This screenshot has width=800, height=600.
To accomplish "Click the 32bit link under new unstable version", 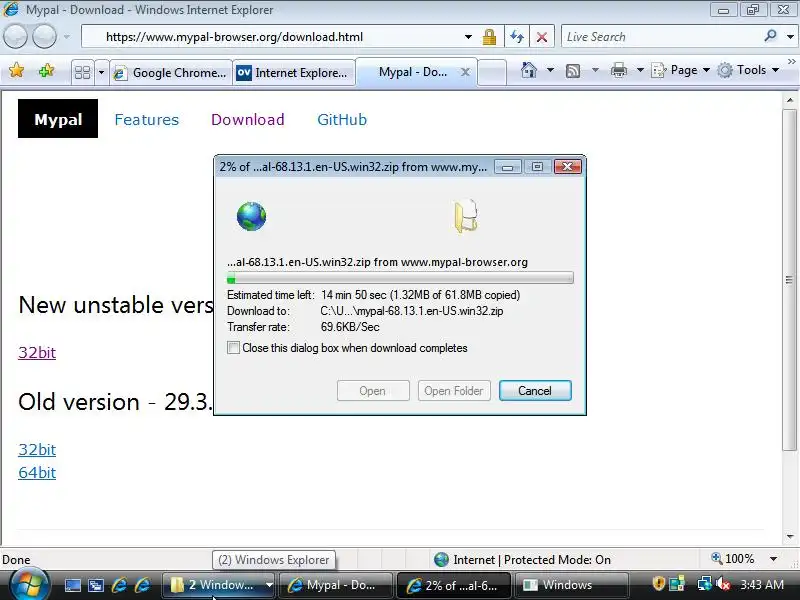I will (x=37, y=353).
